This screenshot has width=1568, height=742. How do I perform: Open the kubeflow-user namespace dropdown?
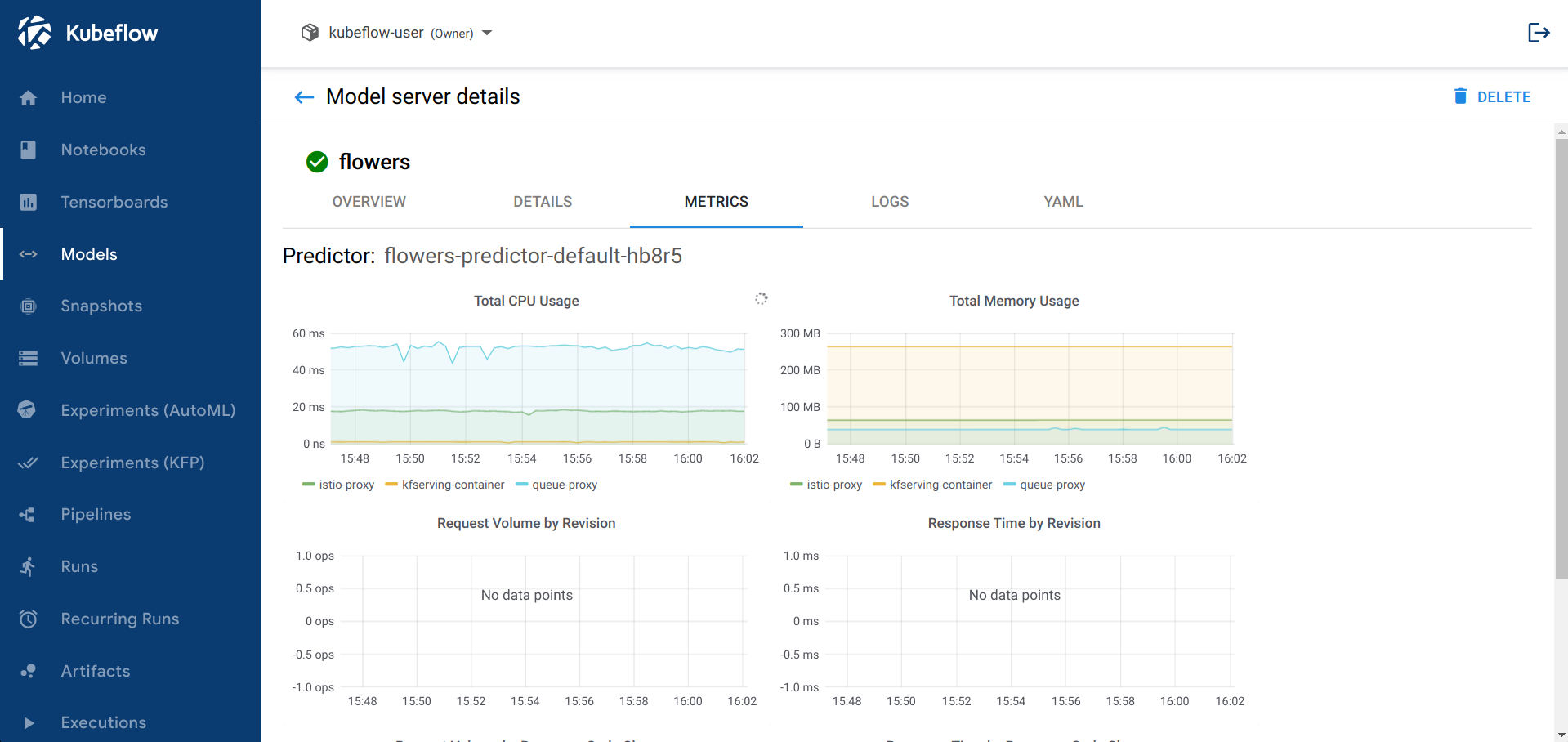(398, 33)
